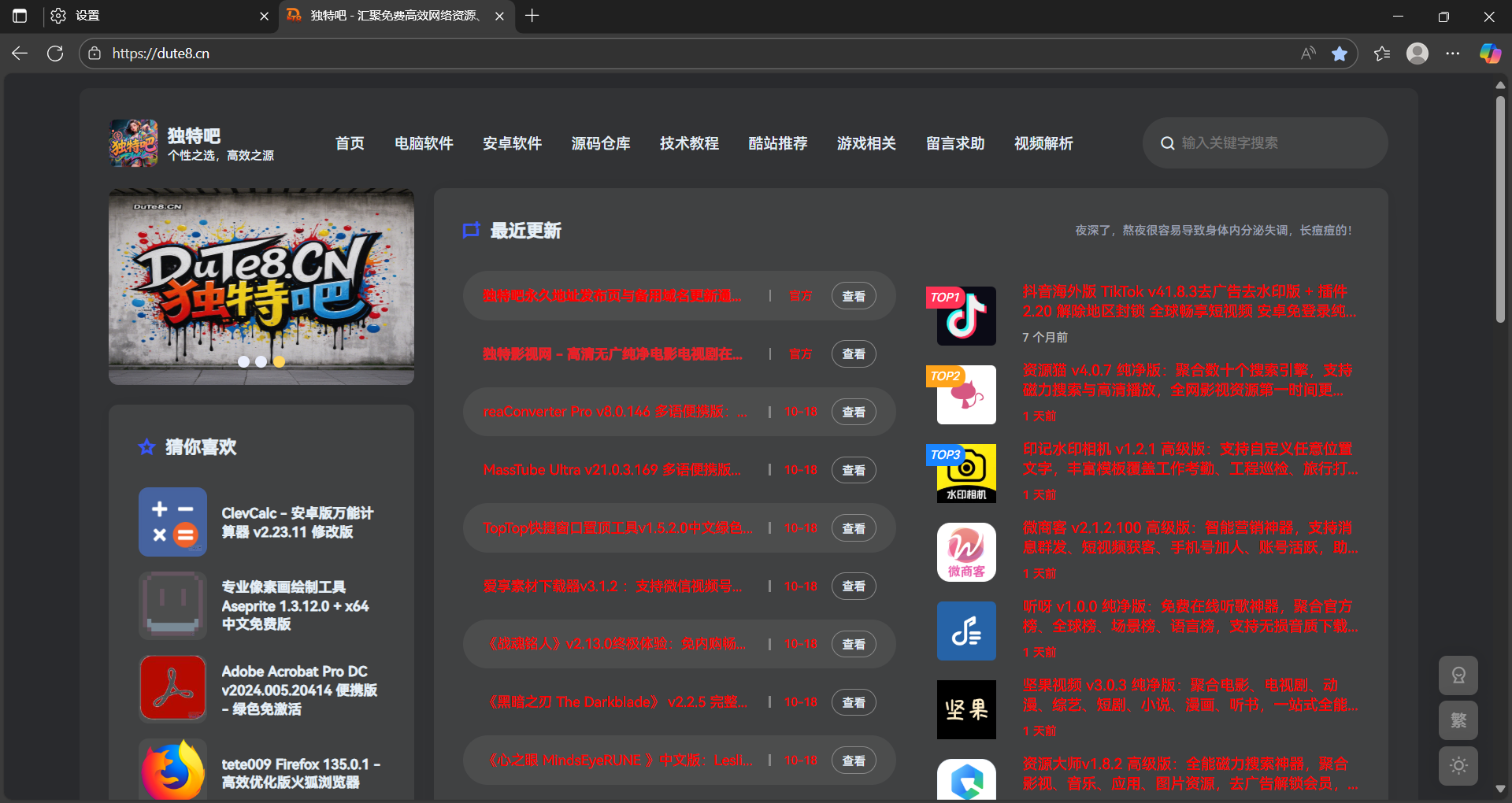
Task: Click 查看 for 爱享素材下载器
Action: pos(854,586)
